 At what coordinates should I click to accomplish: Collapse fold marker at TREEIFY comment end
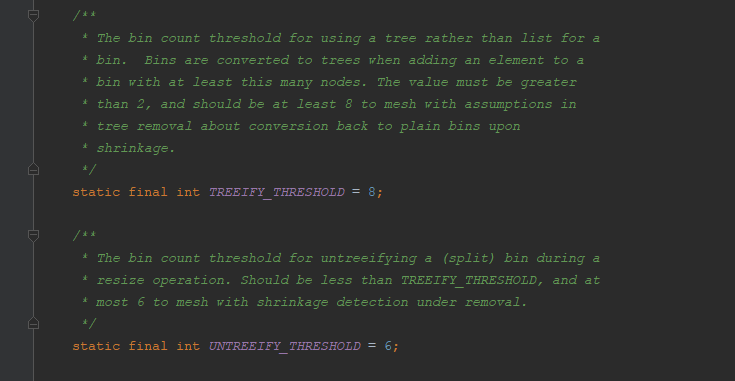[33, 169]
